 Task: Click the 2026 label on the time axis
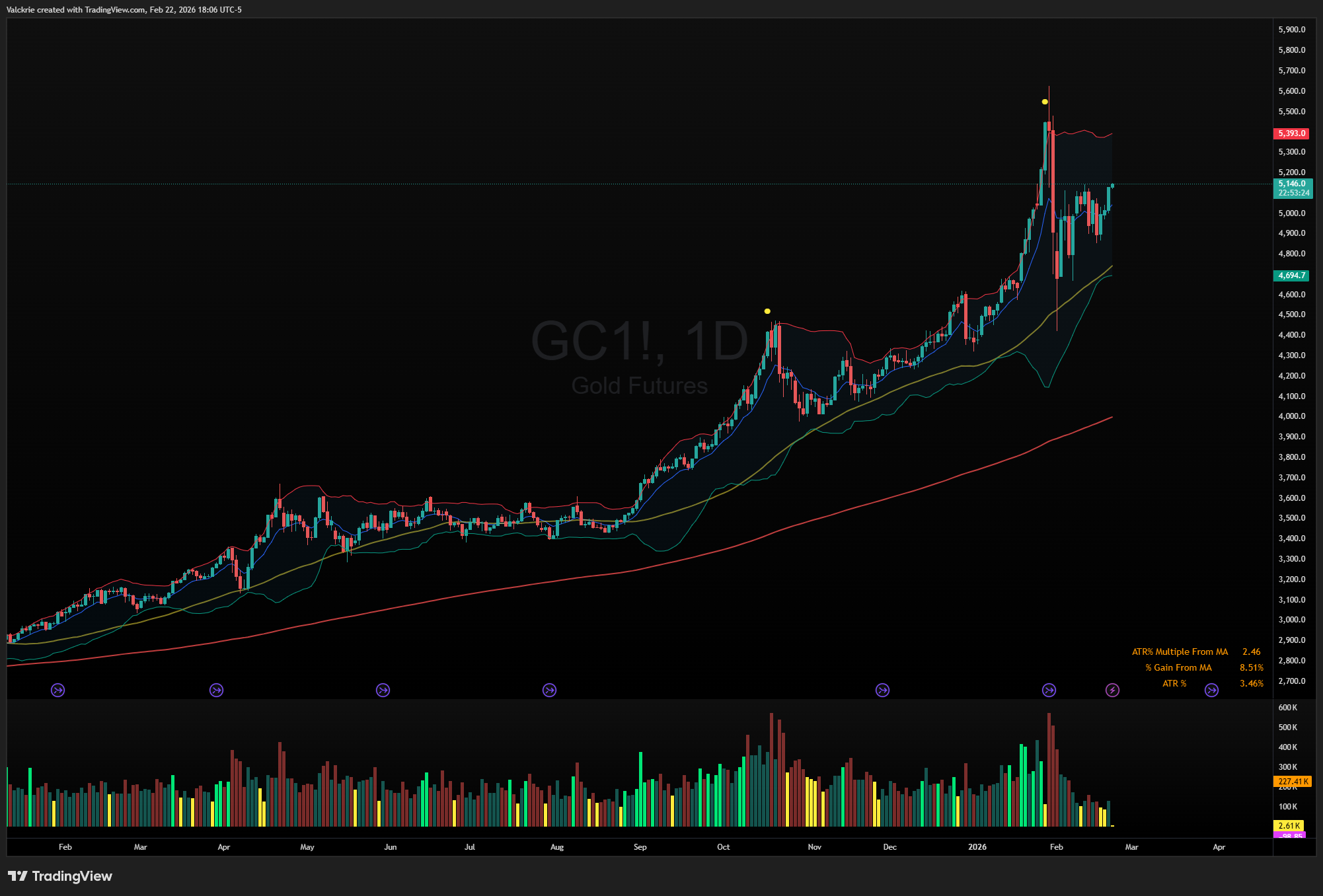(x=977, y=847)
